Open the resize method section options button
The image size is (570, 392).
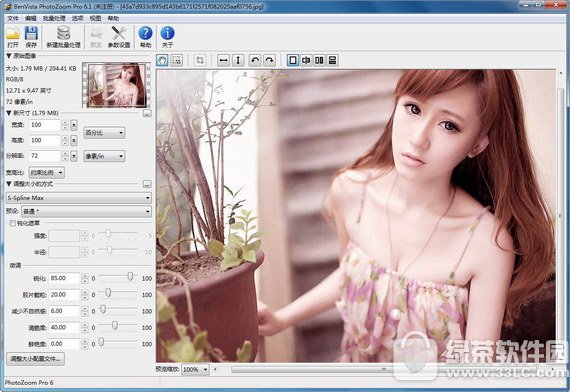146,184
